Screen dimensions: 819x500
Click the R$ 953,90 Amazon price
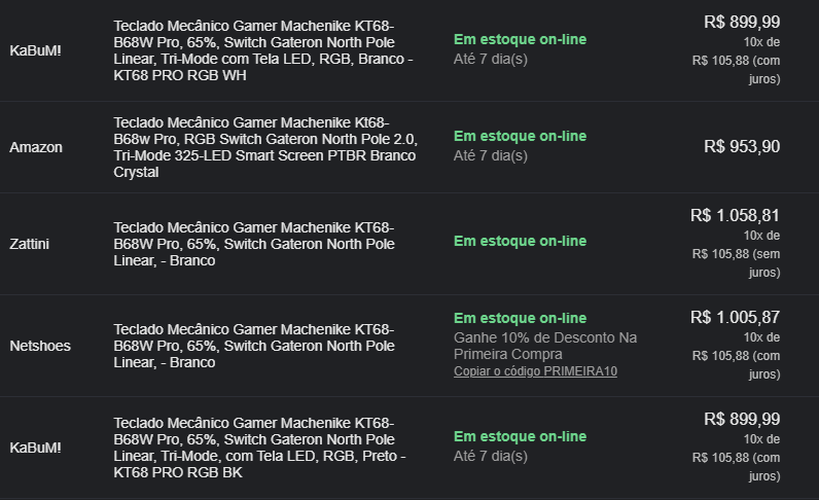(742, 146)
